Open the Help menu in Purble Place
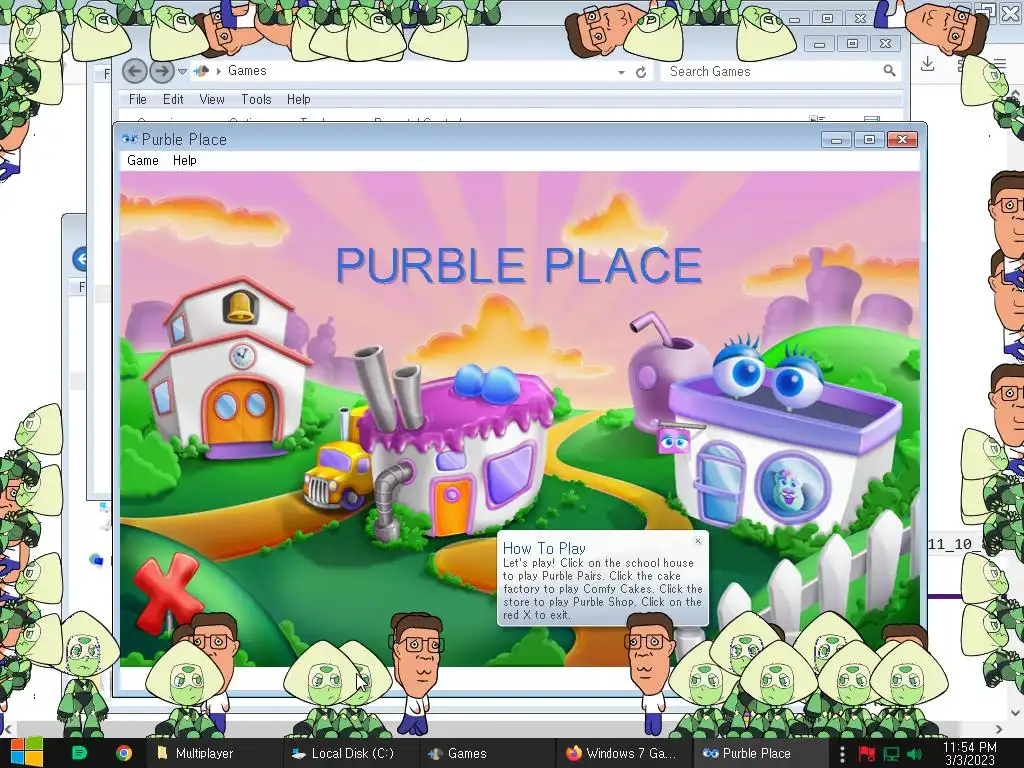The width and height of the screenshot is (1024, 768). point(184,161)
